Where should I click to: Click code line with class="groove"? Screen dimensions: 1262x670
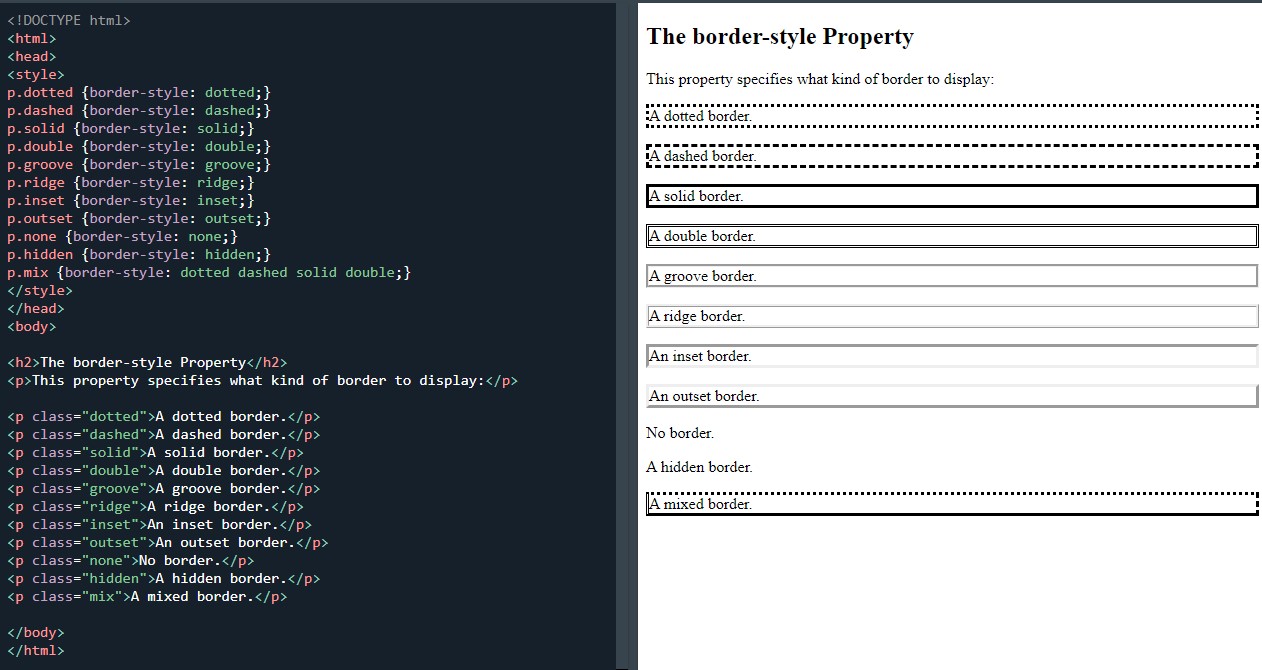[x=164, y=488]
